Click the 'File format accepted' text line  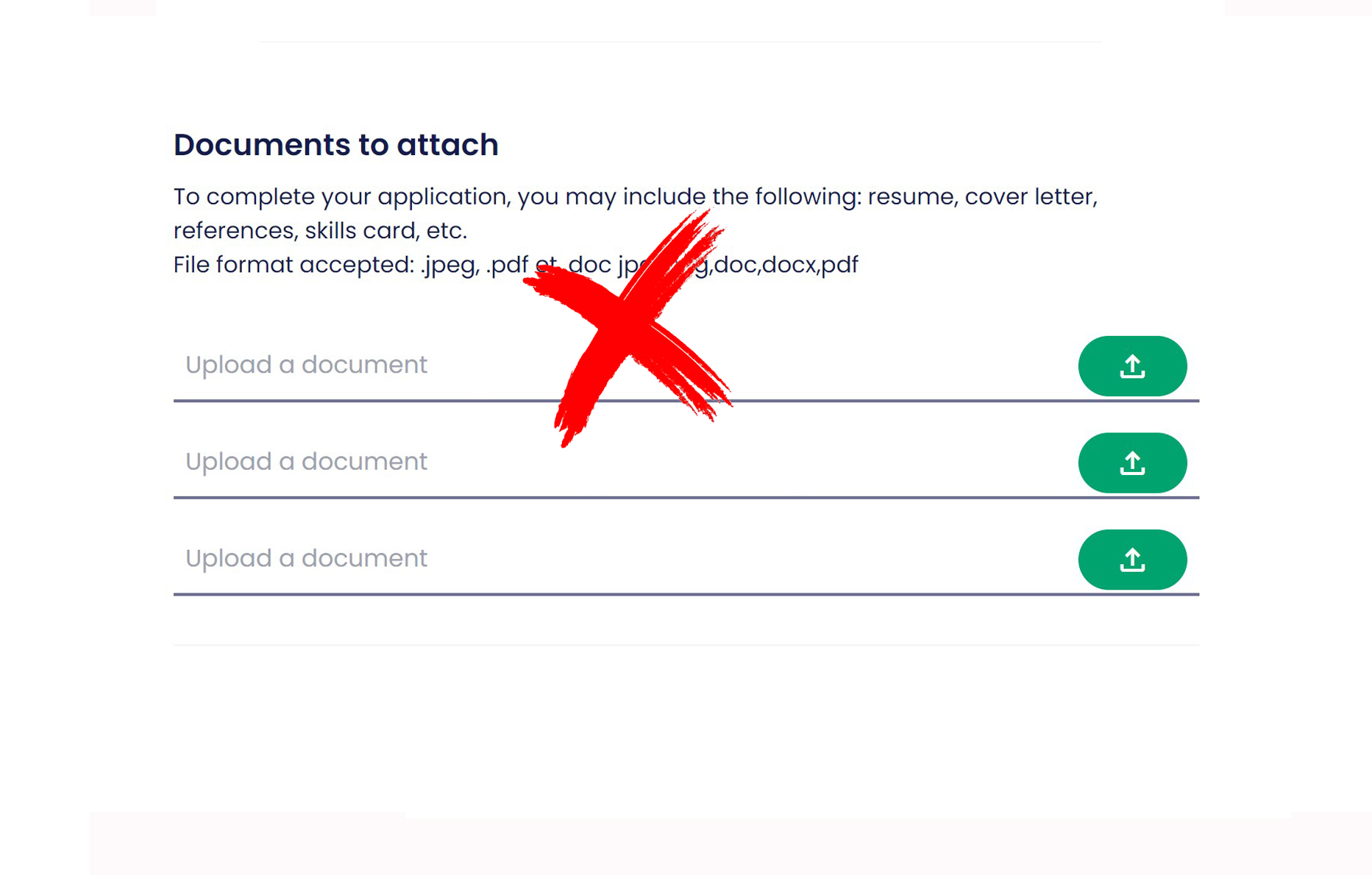[x=515, y=265]
